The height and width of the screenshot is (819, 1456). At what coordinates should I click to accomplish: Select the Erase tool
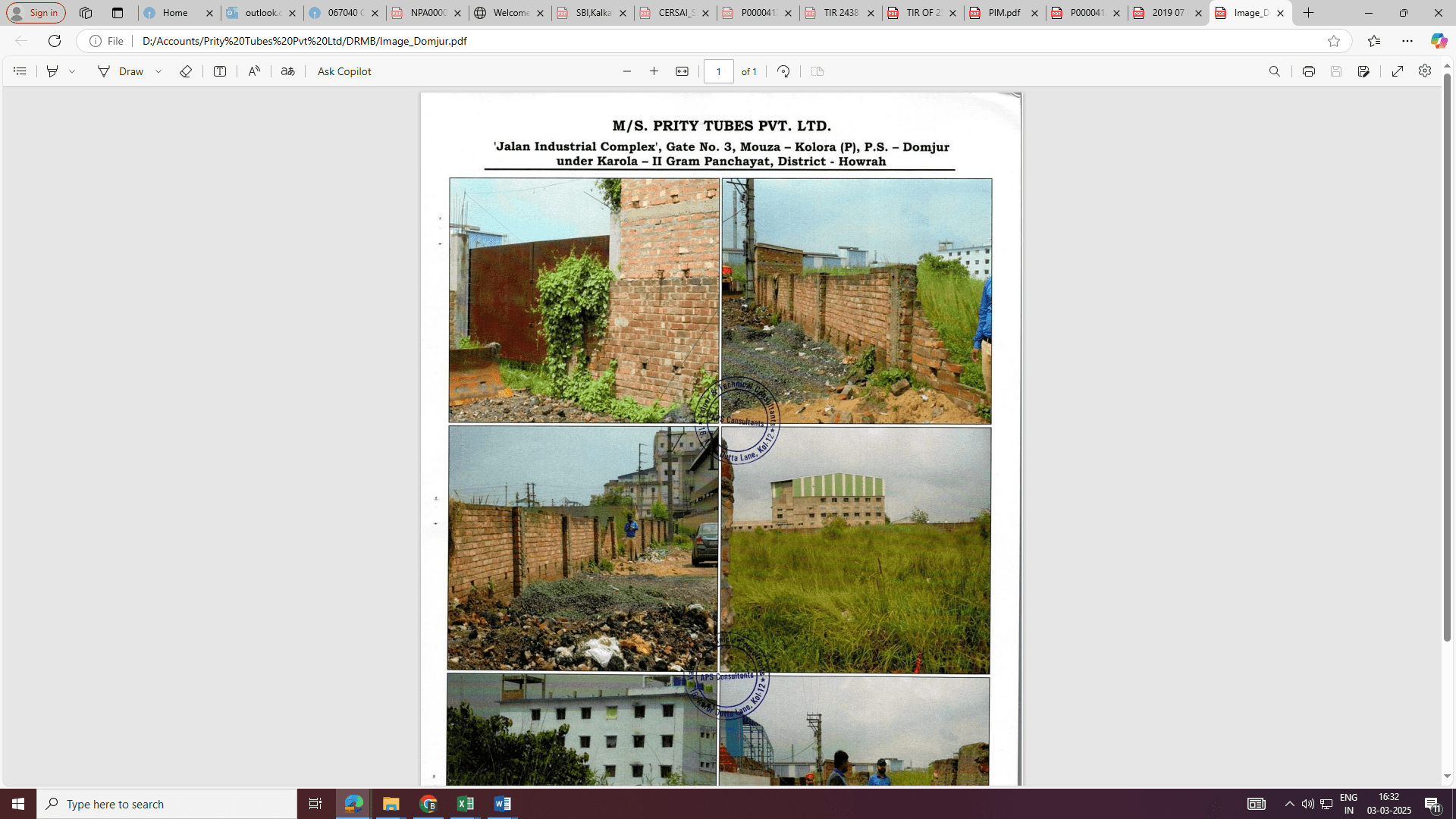click(x=186, y=71)
